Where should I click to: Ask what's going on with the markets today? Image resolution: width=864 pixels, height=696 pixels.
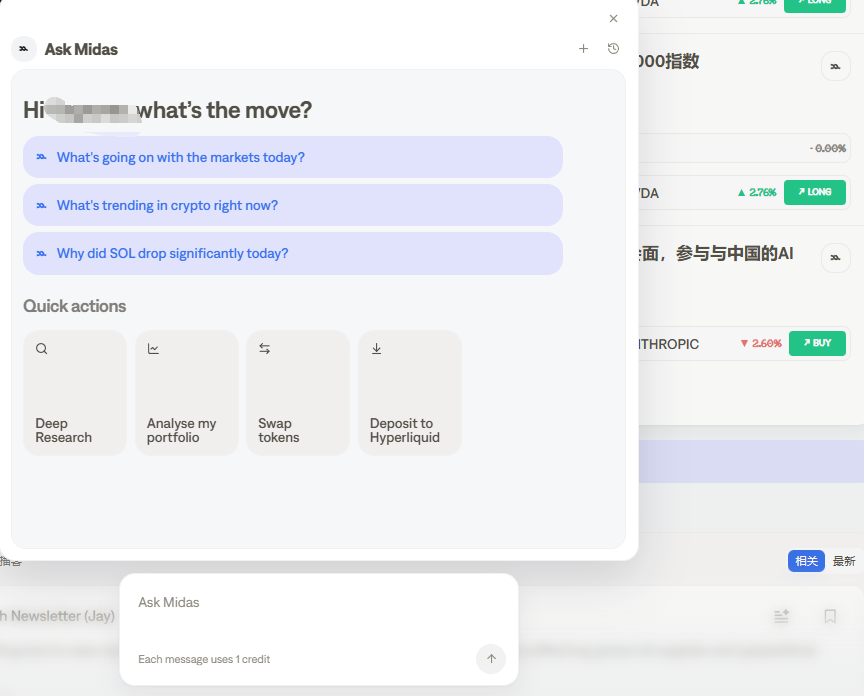click(293, 157)
